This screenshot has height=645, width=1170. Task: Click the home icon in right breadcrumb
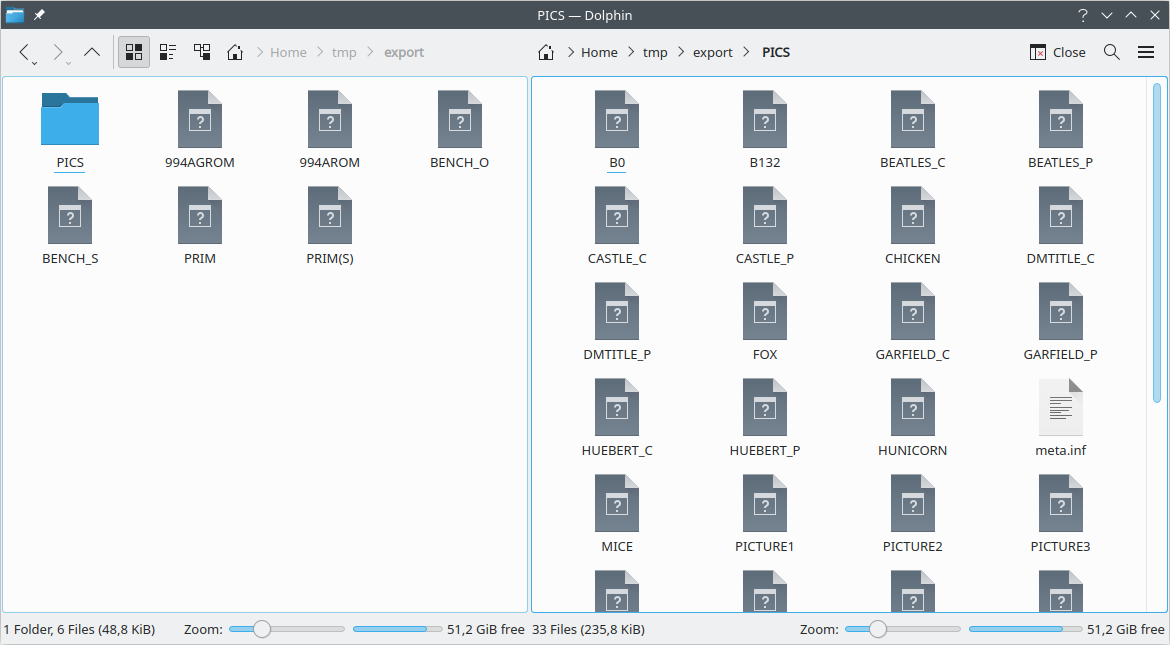tap(546, 52)
